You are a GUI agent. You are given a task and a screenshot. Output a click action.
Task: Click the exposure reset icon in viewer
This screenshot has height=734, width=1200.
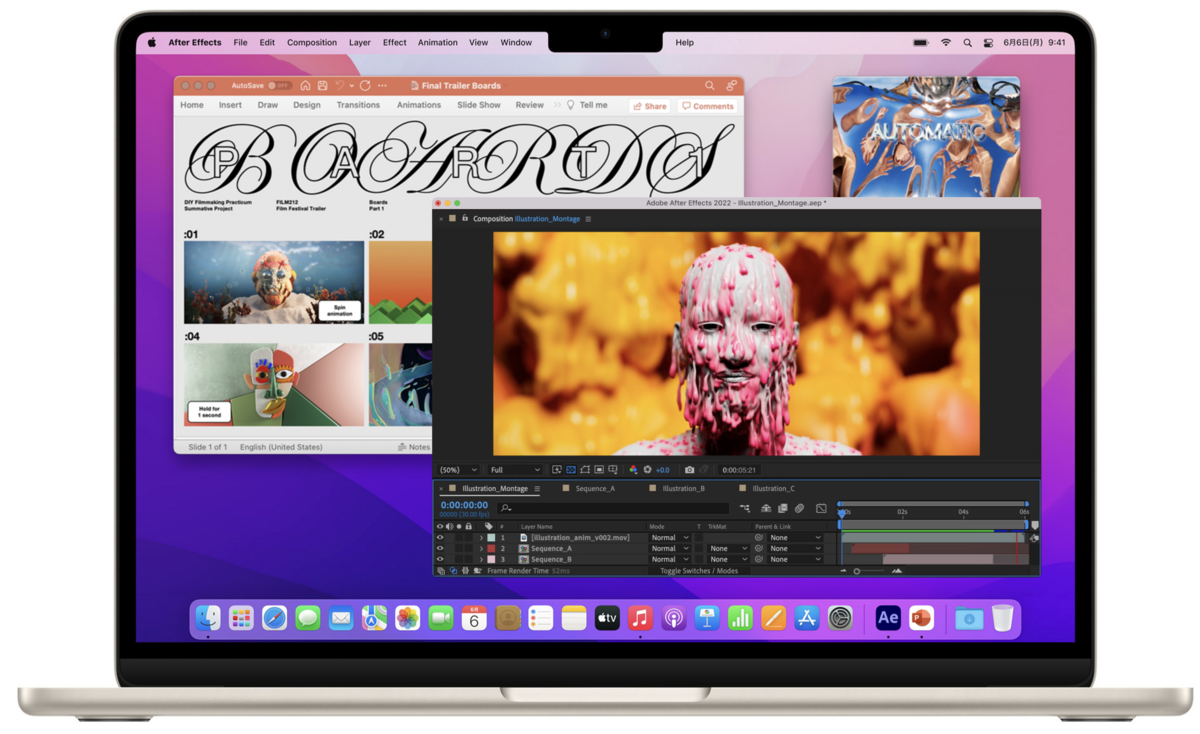[647, 470]
